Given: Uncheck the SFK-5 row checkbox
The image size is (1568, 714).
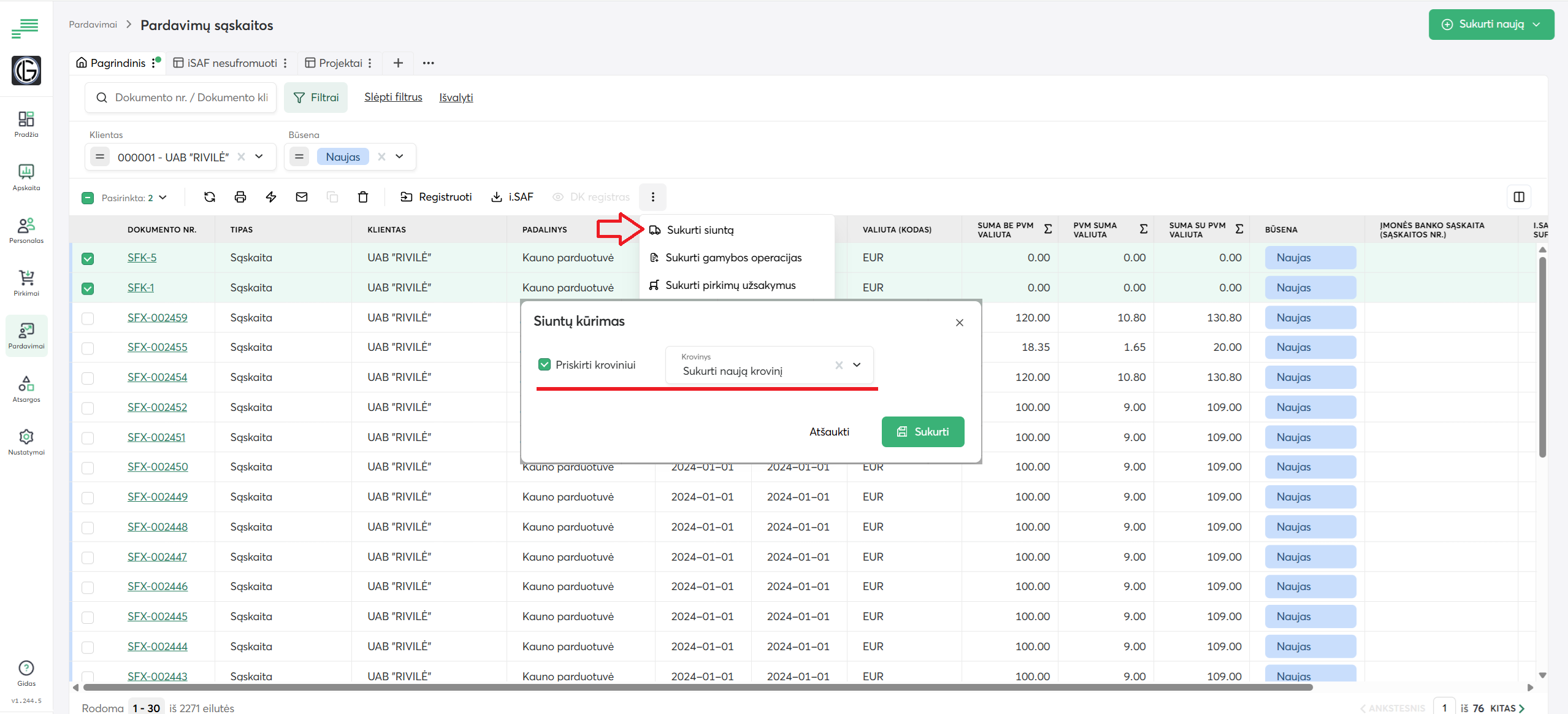Looking at the screenshot, I should click(88, 258).
